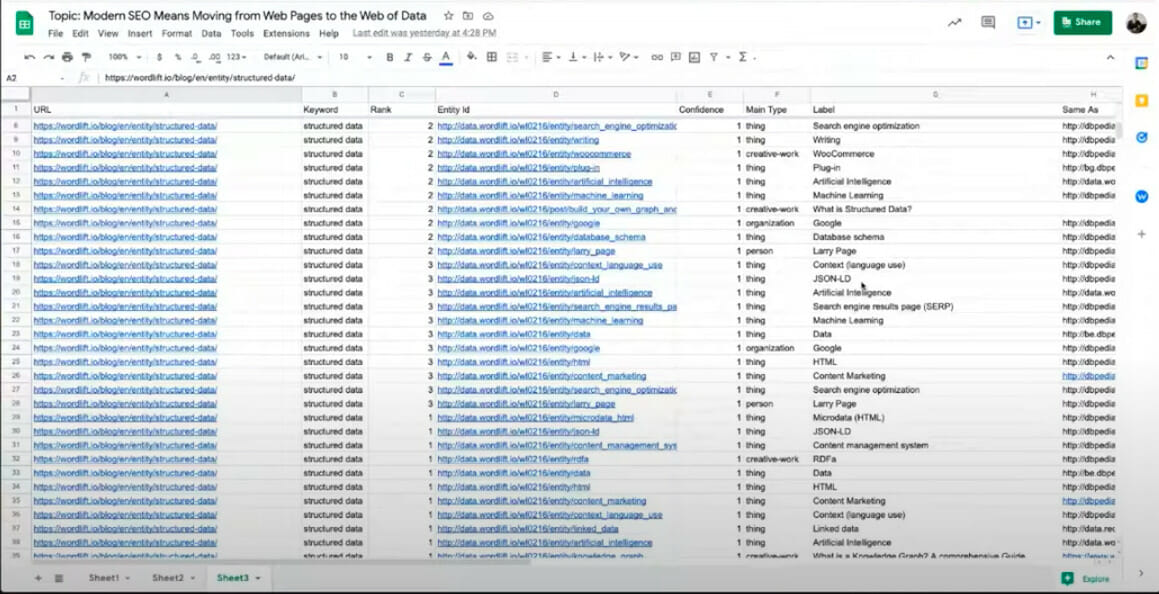The width and height of the screenshot is (1159, 594).
Task: Toggle bold formatting
Action: click(x=390, y=57)
